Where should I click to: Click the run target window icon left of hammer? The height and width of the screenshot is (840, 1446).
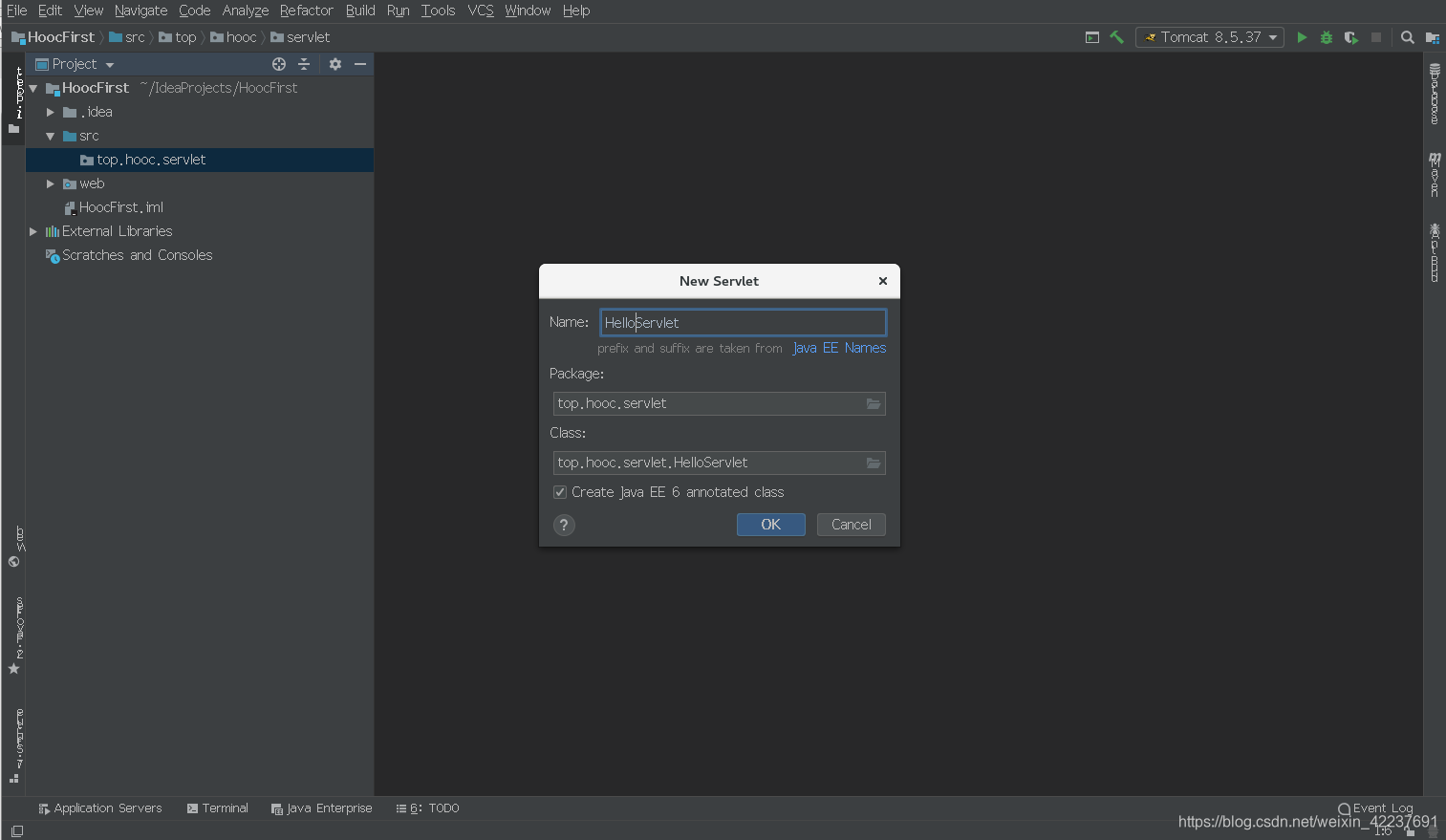pyautogui.click(x=1092, y=37)
